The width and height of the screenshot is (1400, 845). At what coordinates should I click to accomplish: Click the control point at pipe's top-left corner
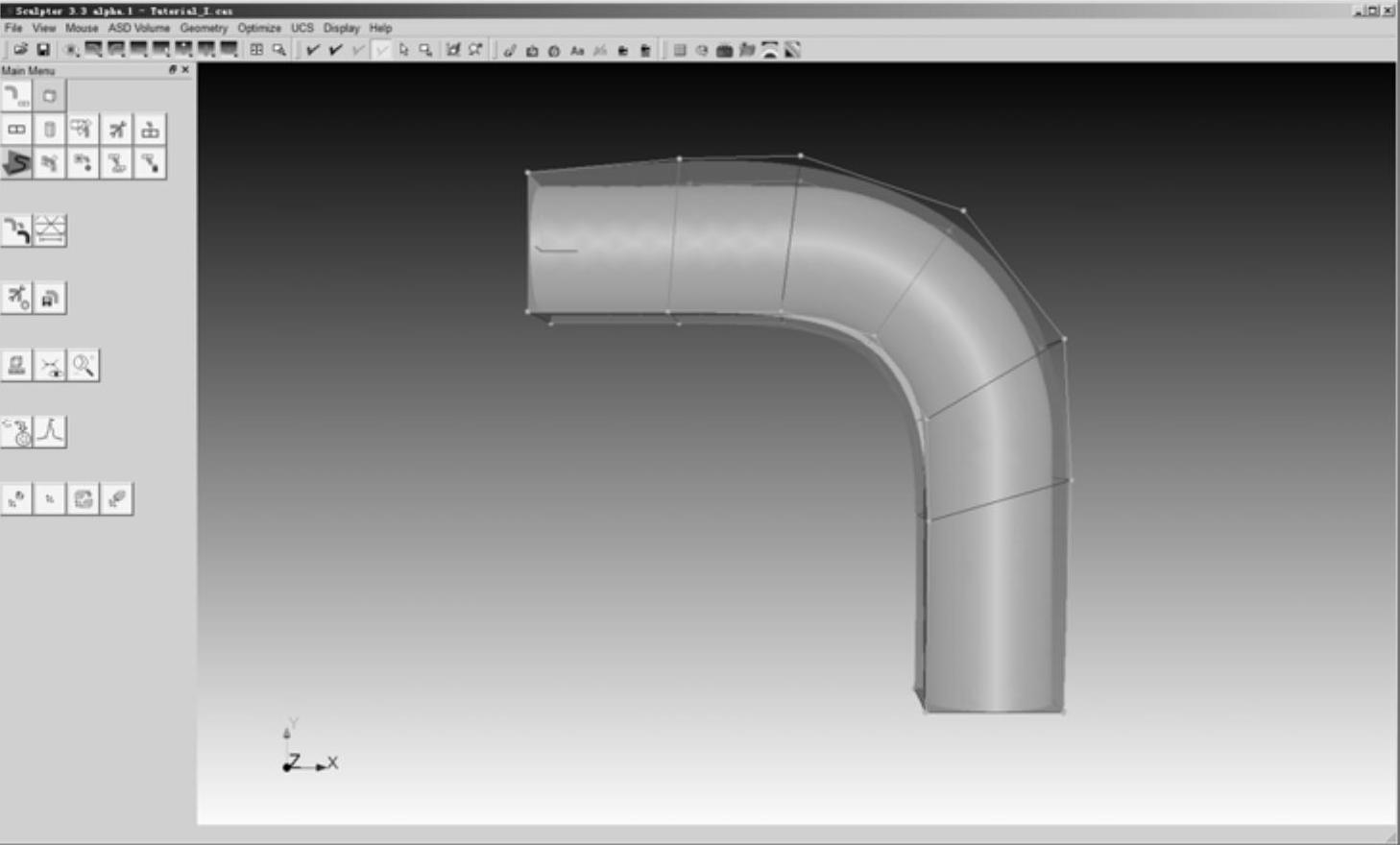(528, 173)
